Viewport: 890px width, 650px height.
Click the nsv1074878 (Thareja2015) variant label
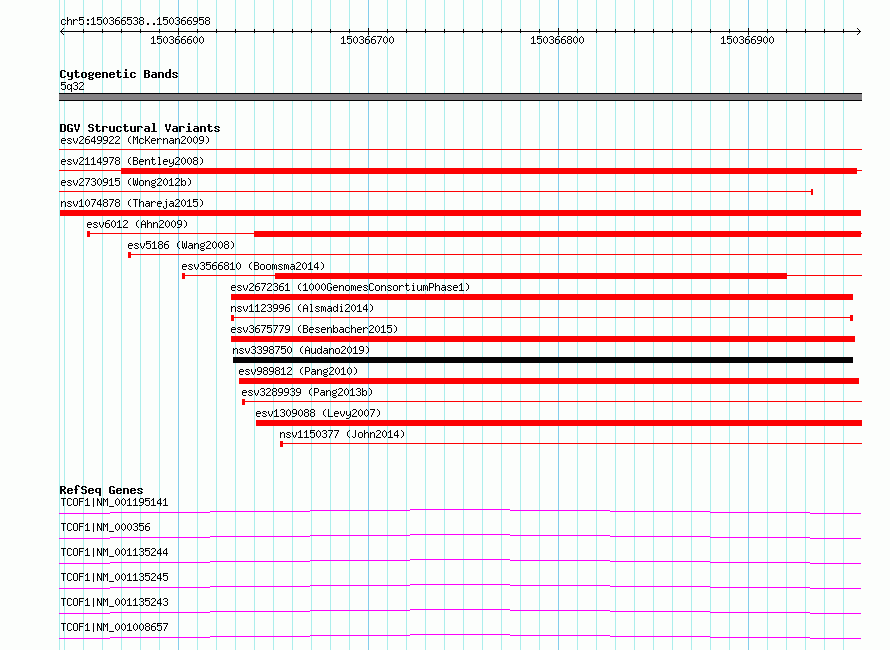point(132,203)
